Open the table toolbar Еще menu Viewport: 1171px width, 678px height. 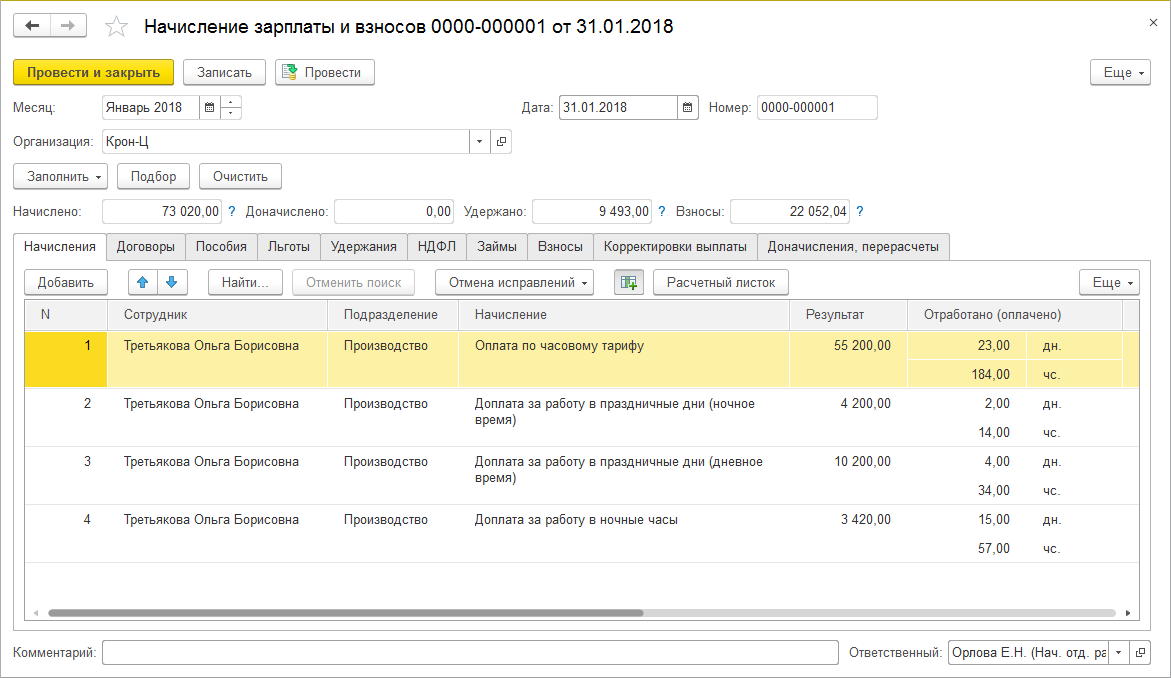1109,282
